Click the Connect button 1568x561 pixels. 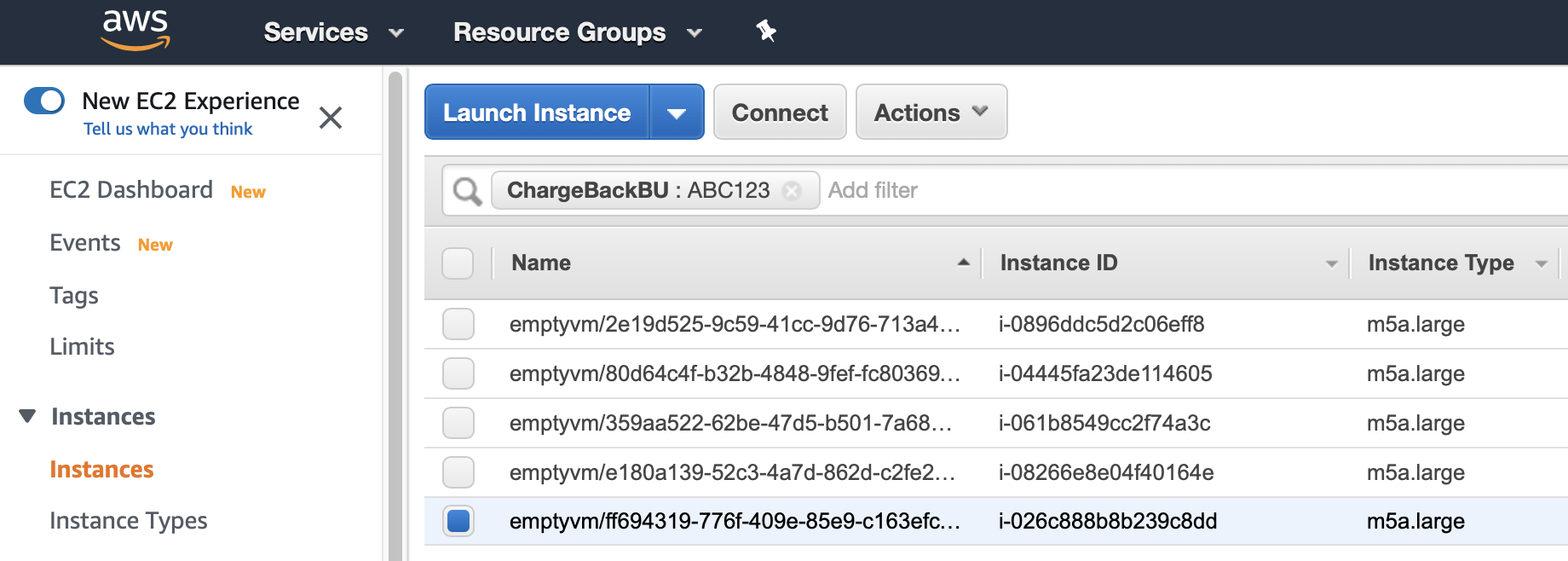point(780,112)
